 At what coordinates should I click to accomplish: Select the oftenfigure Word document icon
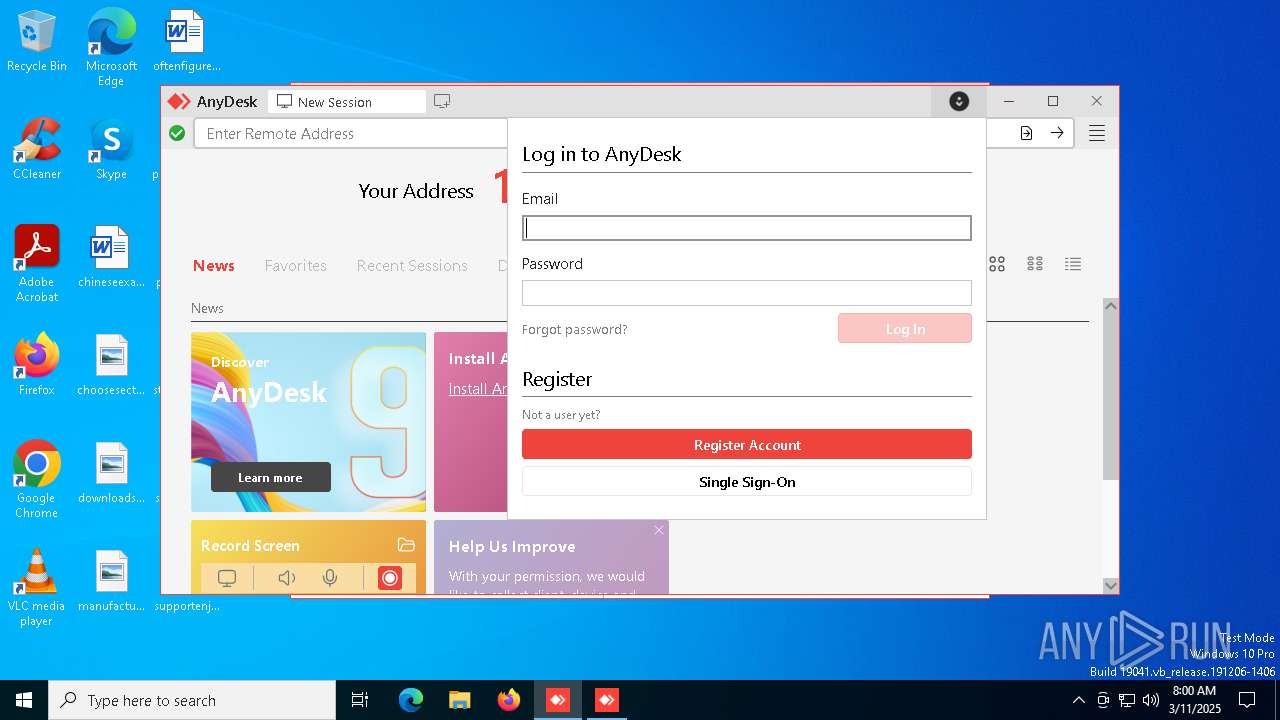coord(186,42)
